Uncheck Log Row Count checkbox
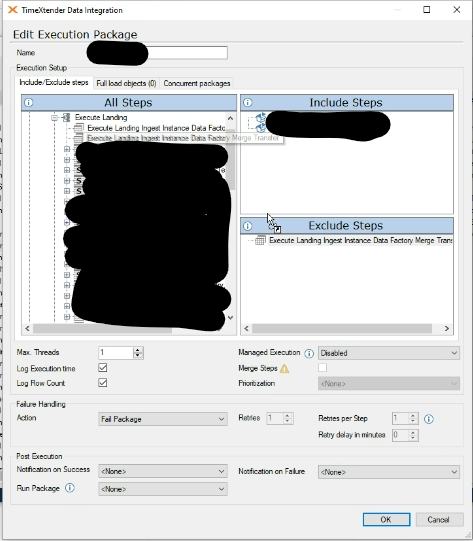Screen dimensions: 473x541 pyautogui.click(x=102, y=383)
